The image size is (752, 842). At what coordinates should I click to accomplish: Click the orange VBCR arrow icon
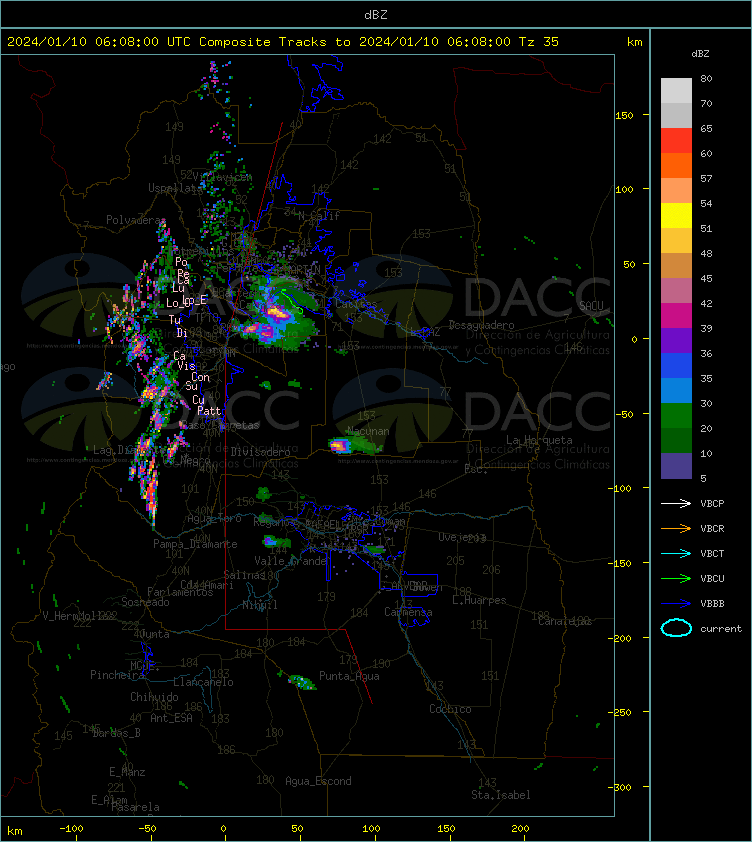tap(676, 528)
